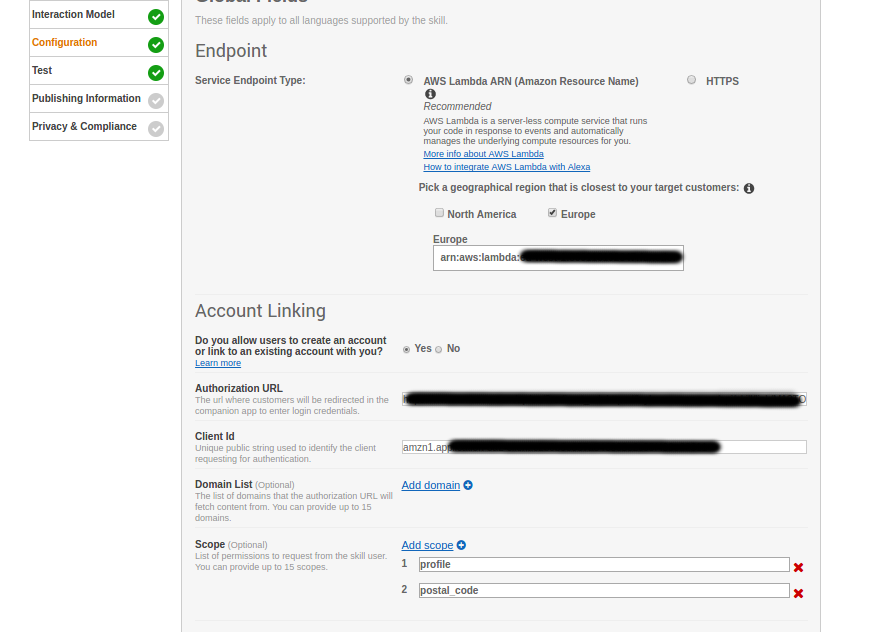The height and width of the screenshot is (632, 891).
Task: Open the Configuration section
Action: [99, 43]
